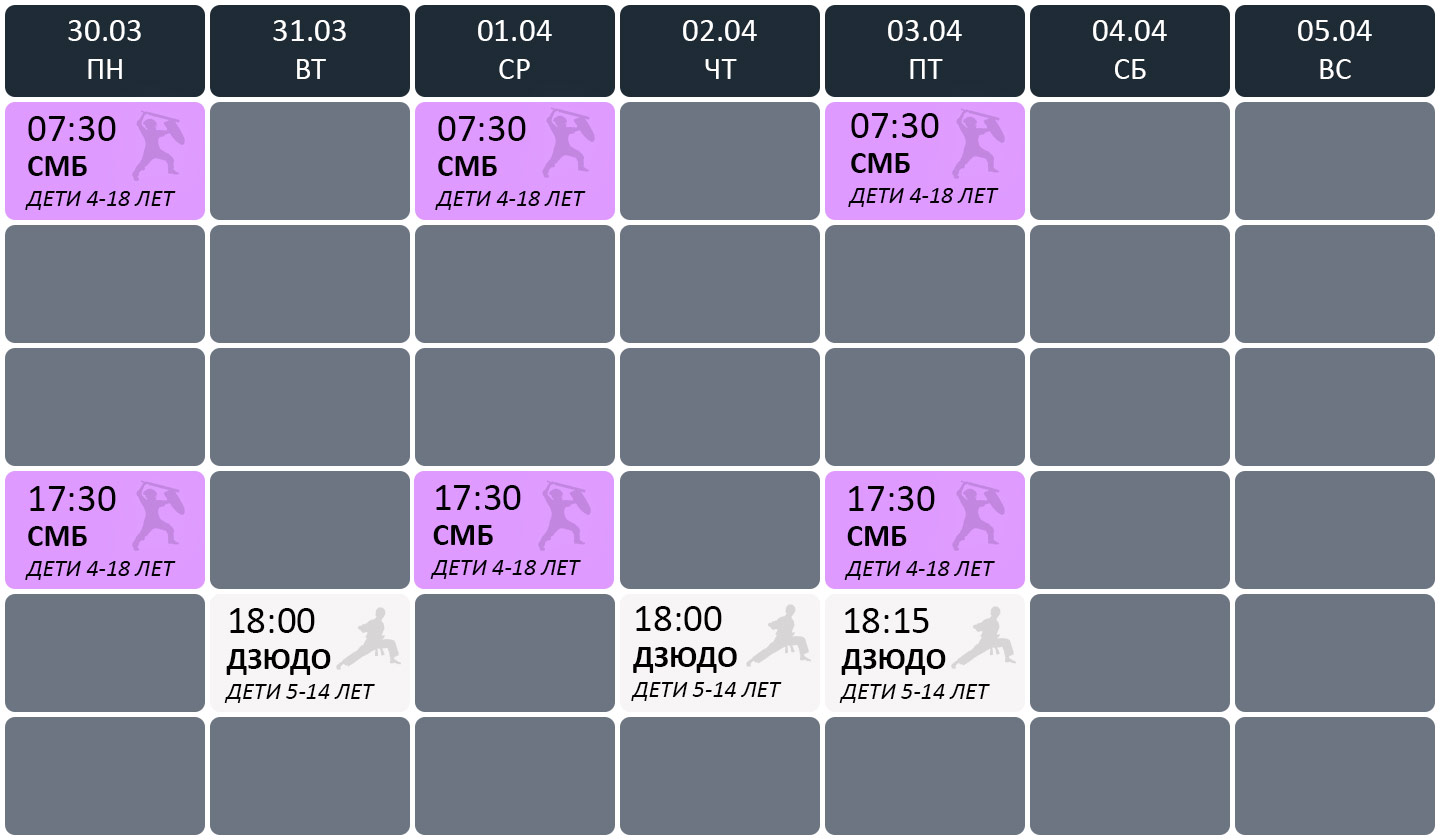Click the judo icon in Friday 18:15 class
Viewport: 1440px width, 840px height.
(x=984, y=637)
